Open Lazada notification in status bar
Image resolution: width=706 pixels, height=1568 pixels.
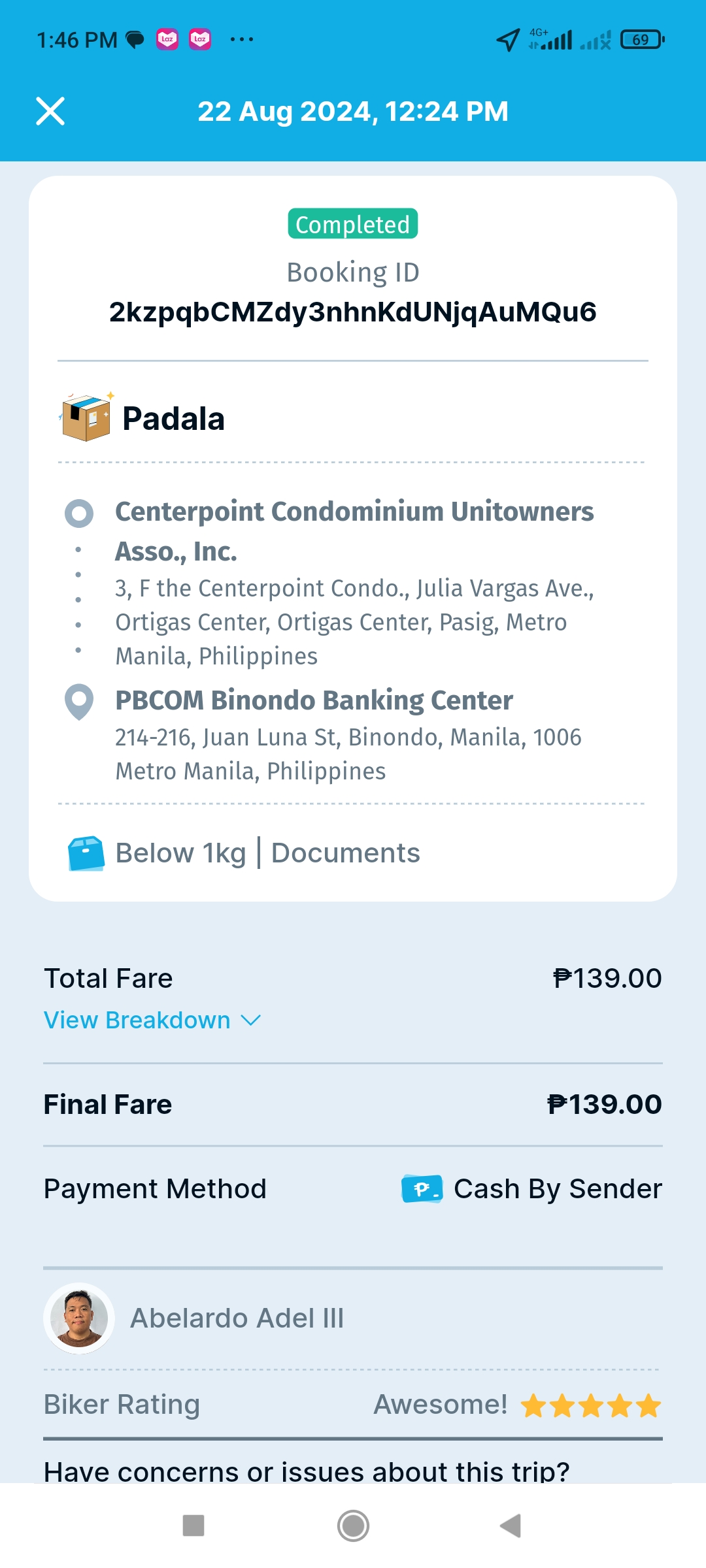167,40
